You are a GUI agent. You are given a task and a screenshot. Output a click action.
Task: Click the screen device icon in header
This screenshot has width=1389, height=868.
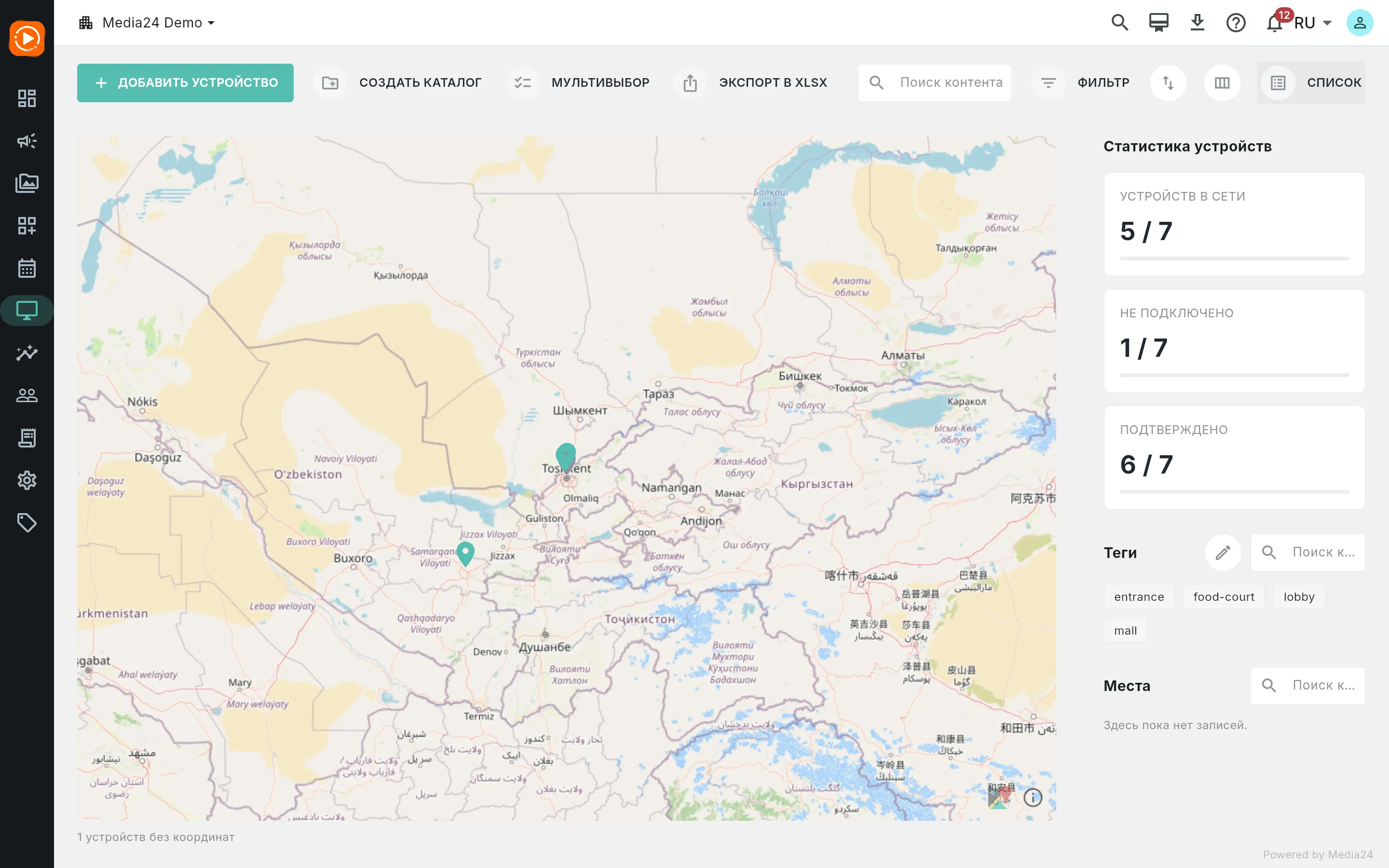pyautogui.click(x=1158, y=23)
